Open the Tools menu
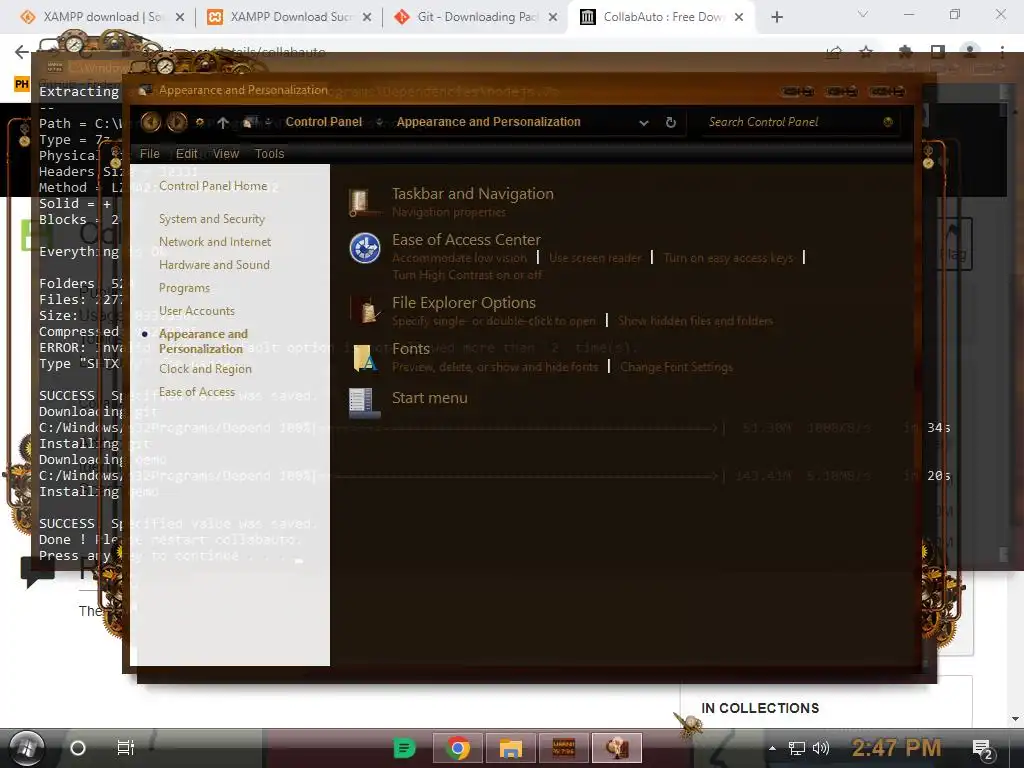This screenshot has height=768, width=1024. [269, 153]
